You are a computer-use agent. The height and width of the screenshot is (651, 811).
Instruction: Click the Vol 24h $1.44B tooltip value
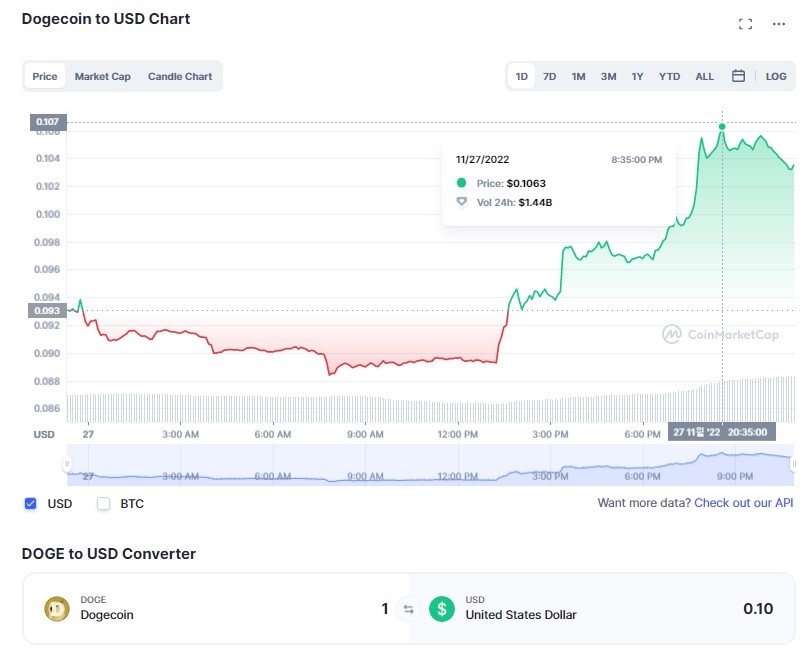(535, 203)
